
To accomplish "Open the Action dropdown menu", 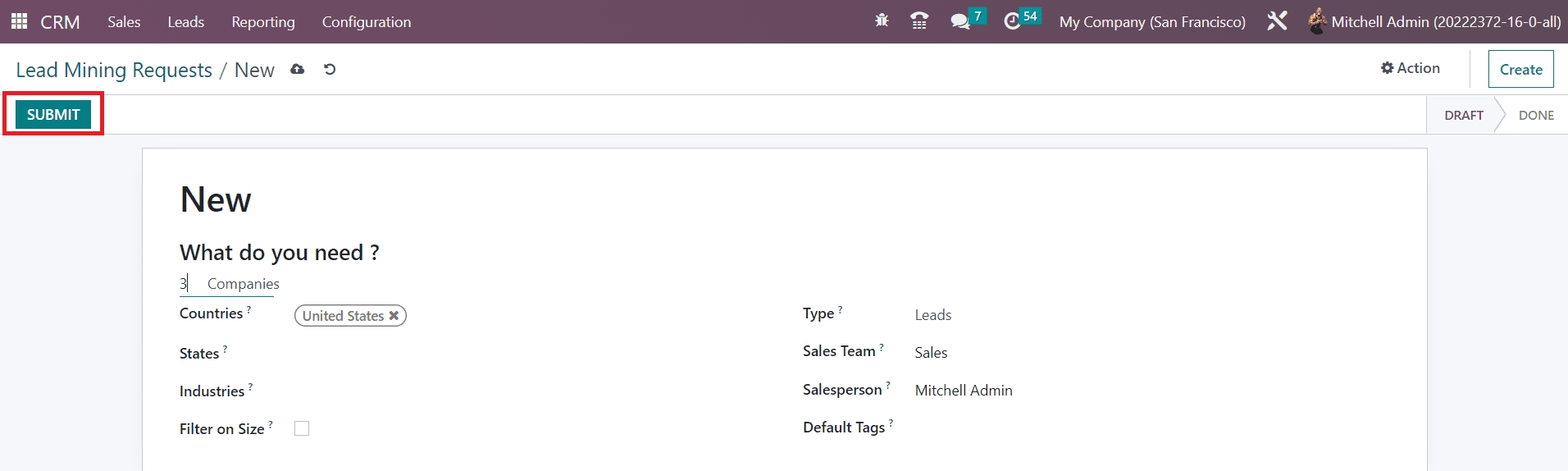I will tap(1410, 68).
